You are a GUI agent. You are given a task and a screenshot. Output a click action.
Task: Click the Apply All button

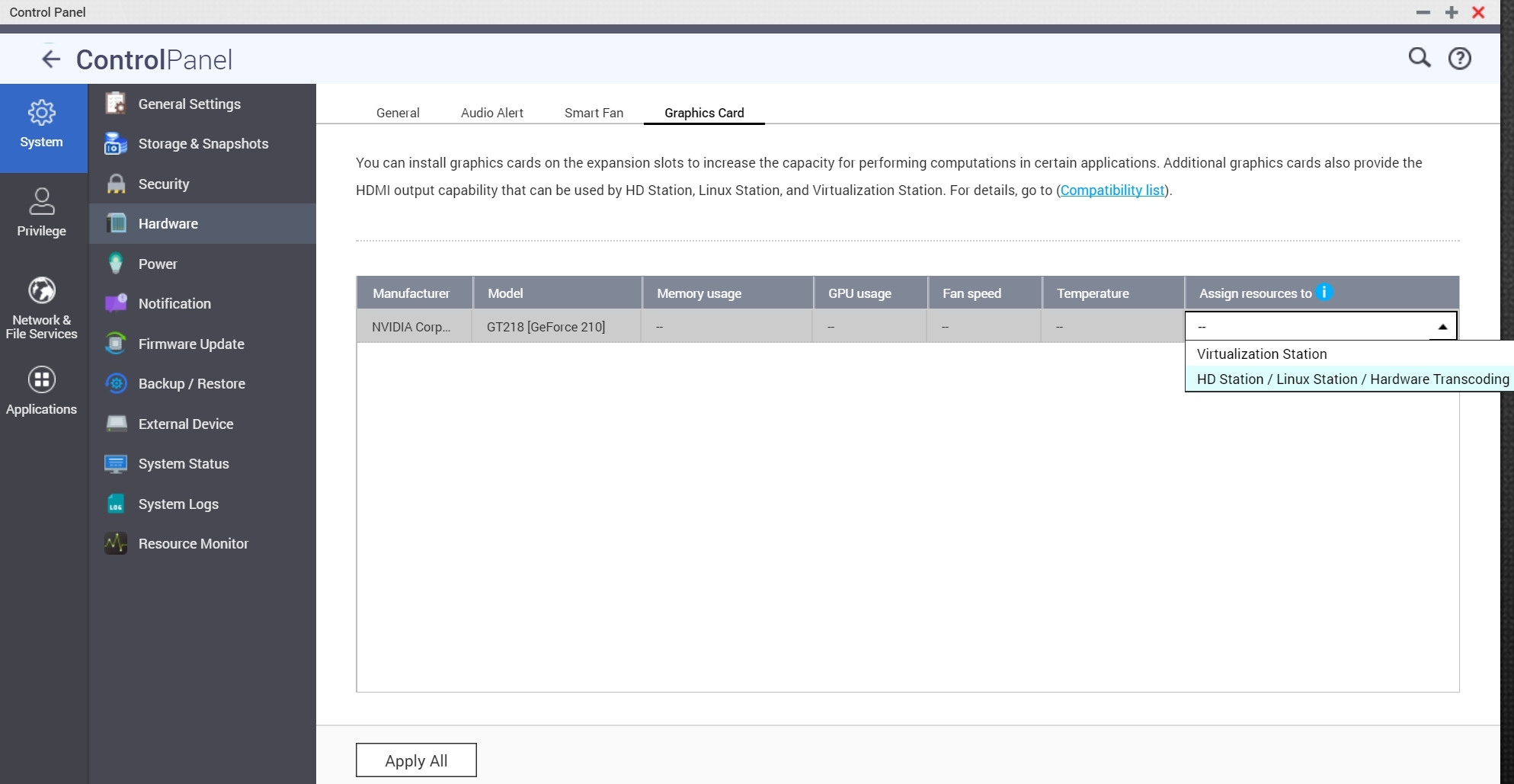pos(416,760)
